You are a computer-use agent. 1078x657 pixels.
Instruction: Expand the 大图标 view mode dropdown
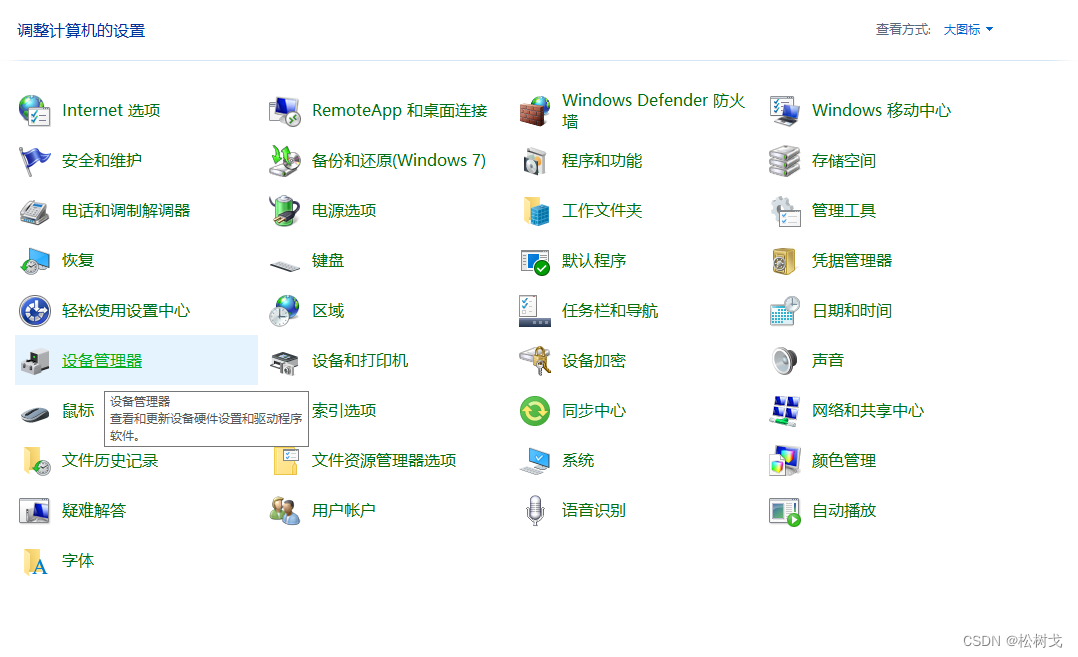(x=968, y=30)
